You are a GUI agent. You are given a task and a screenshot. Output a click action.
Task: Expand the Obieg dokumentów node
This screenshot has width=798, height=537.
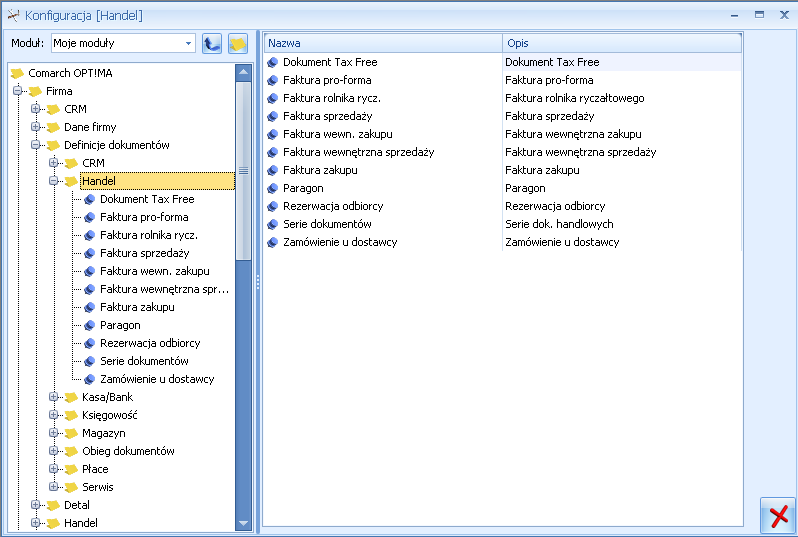point(53,450)
